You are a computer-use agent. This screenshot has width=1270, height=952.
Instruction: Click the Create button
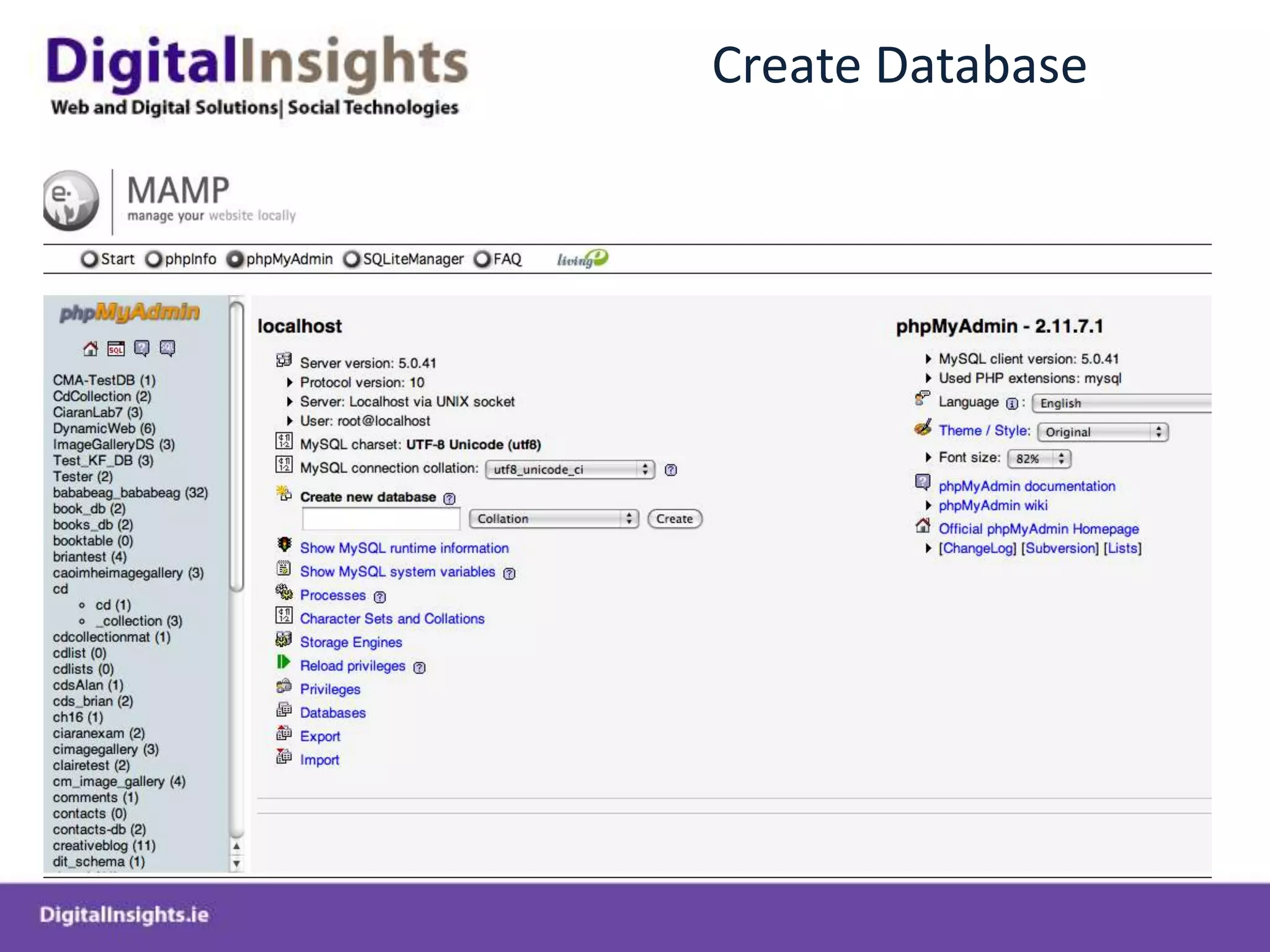[x=675, y=519]
